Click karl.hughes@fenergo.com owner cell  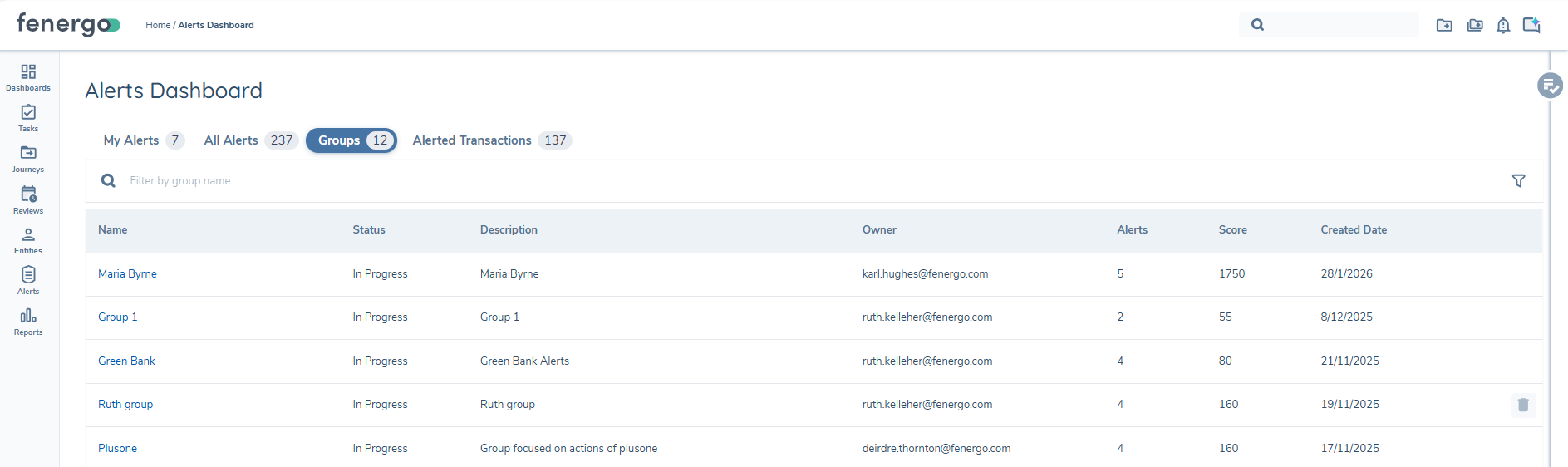click(x=925, y=273)
